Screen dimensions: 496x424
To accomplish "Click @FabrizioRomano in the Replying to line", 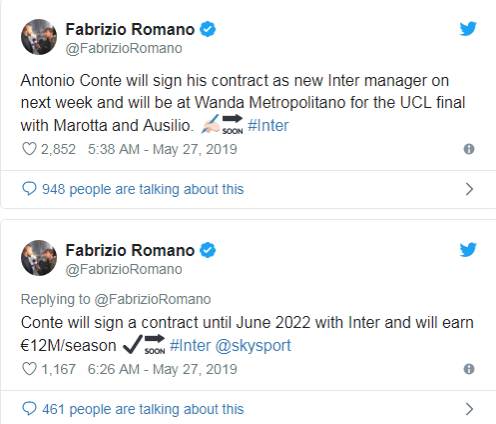I will pos(153,299).
